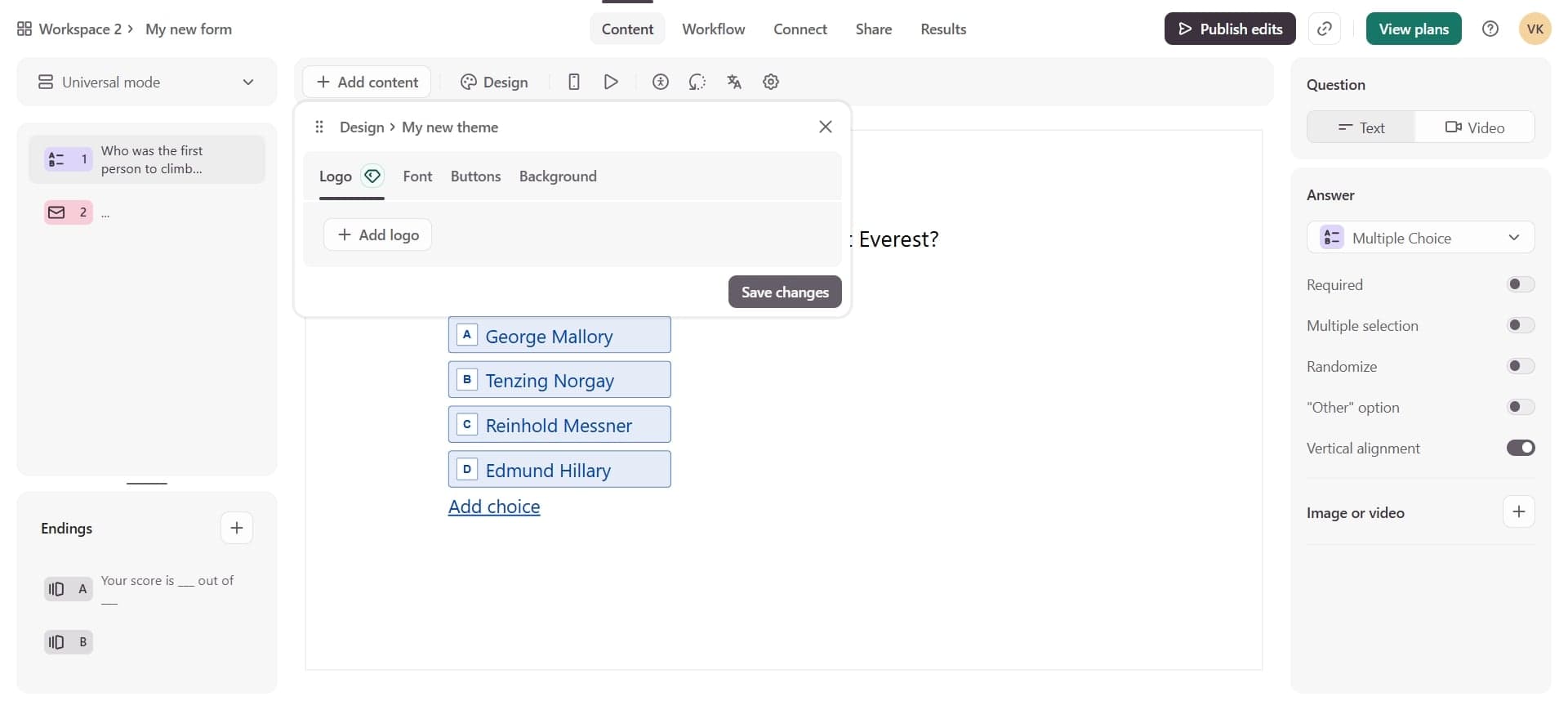Viewport: 1568px width, 710px height.
Task: Open Workspace 2 breadcrumb
Action: (79, 29)
